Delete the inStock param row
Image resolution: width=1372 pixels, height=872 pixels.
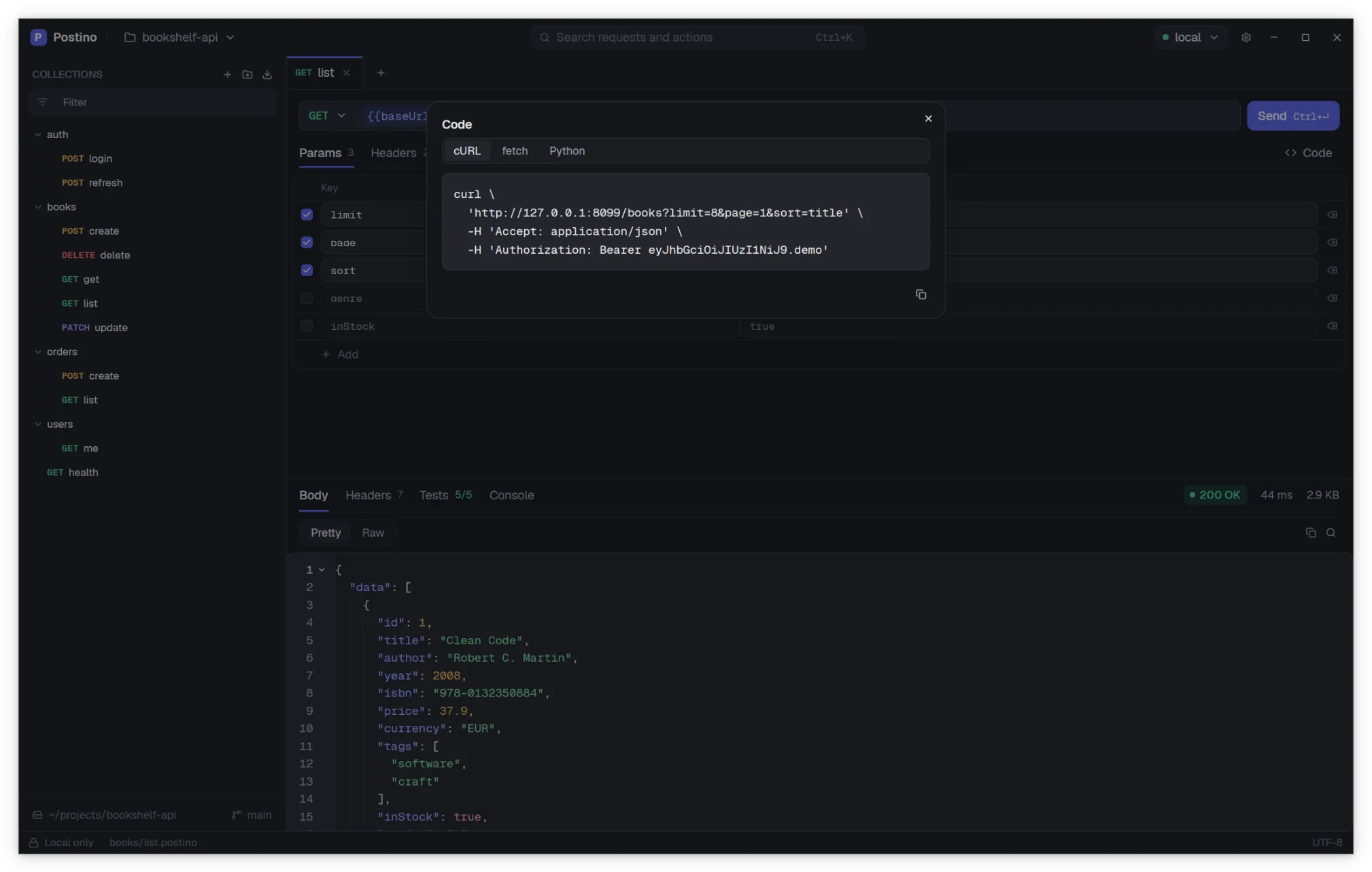click(x=1332, y=326)
